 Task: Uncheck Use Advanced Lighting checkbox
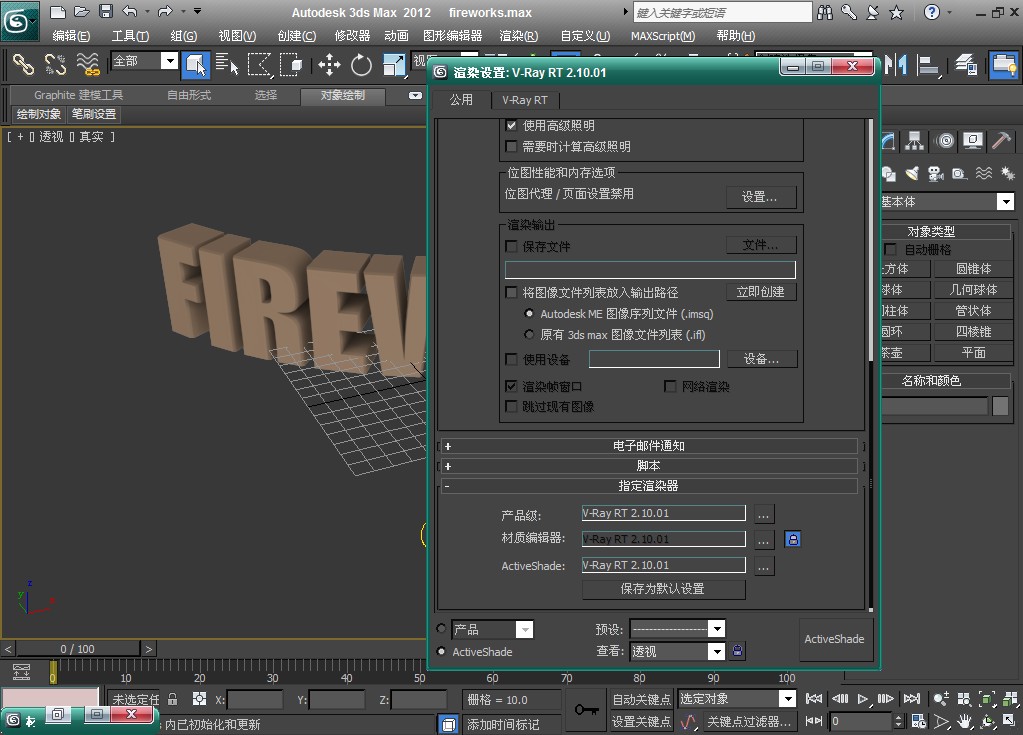[512, 125]
